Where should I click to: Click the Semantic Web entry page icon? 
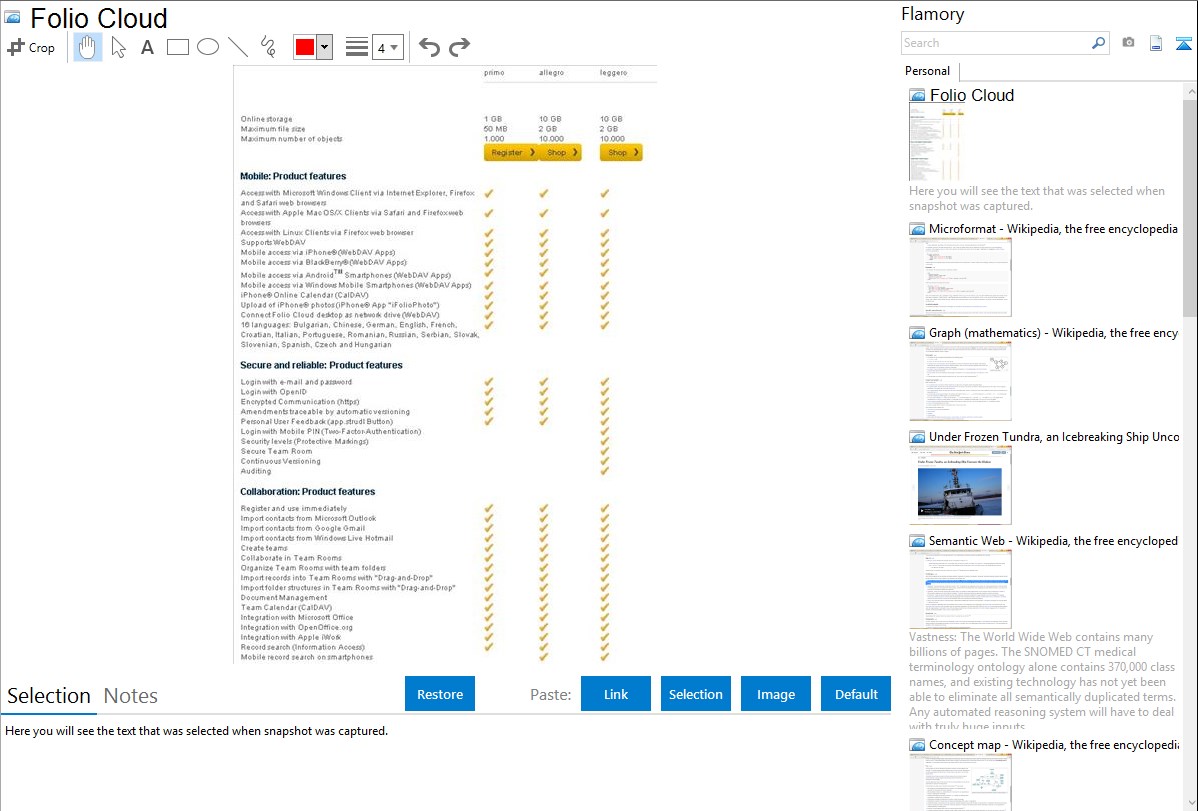pyautogui.click(x=917, y=540)
